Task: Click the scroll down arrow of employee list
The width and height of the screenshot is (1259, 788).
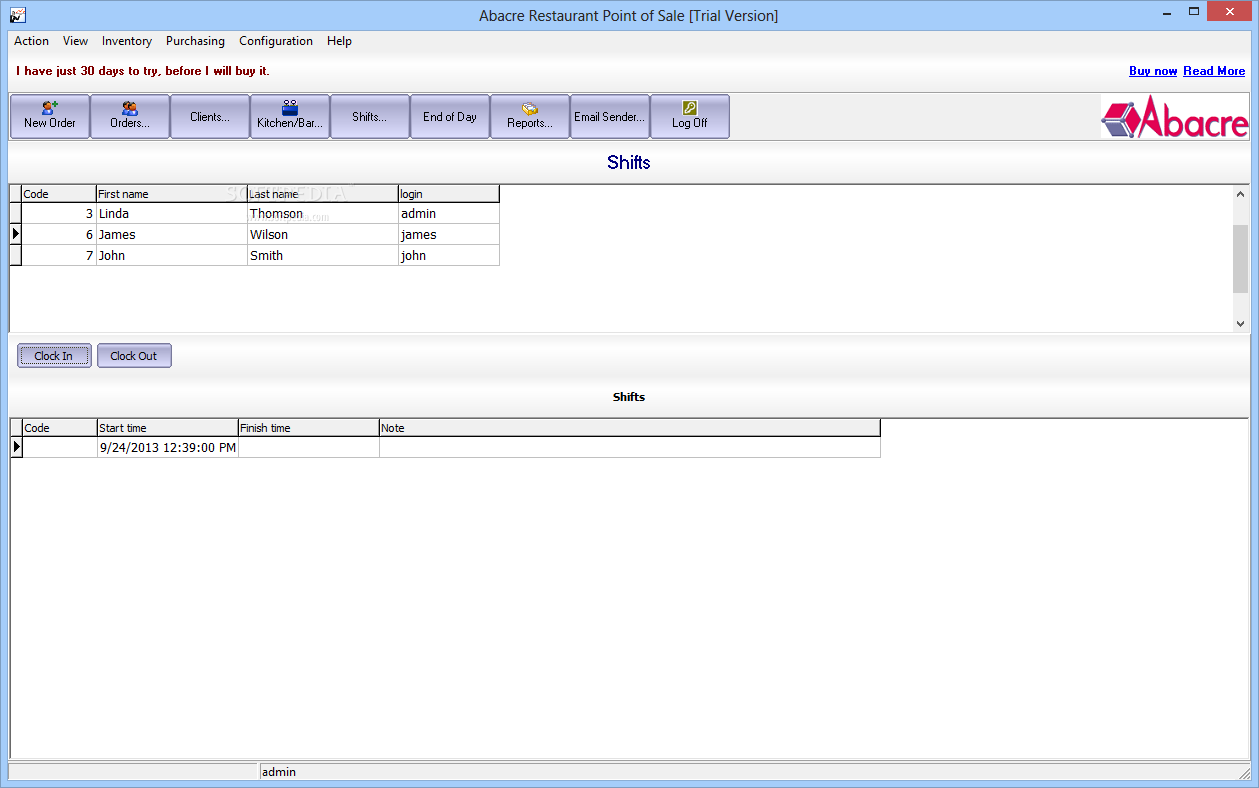Action: click(1240, 323)
